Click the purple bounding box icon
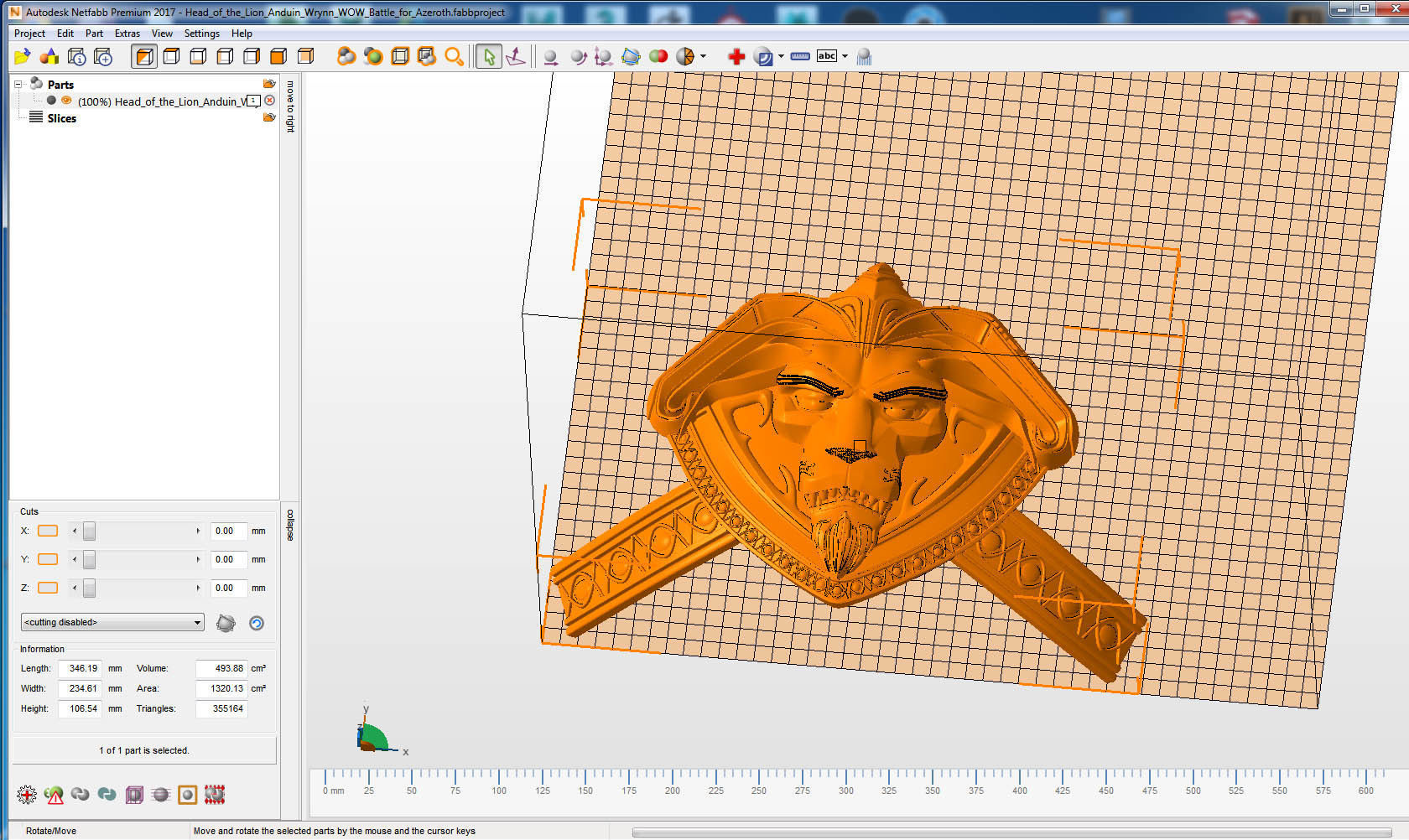Viewport: 1409px width, 840px height. click(134, 794)
